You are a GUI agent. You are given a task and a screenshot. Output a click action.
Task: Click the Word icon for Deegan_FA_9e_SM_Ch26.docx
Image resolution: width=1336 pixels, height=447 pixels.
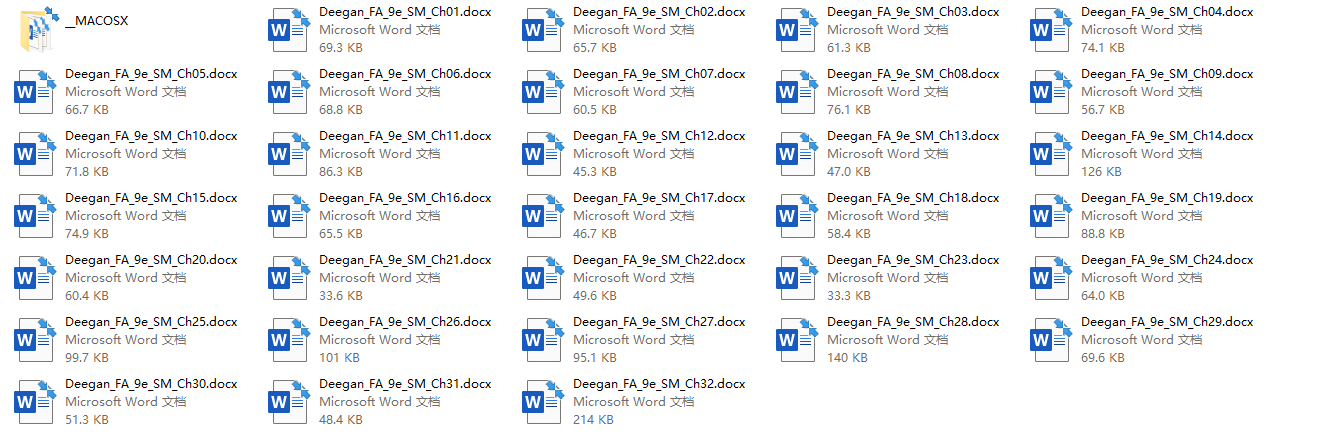pos(289,340)
